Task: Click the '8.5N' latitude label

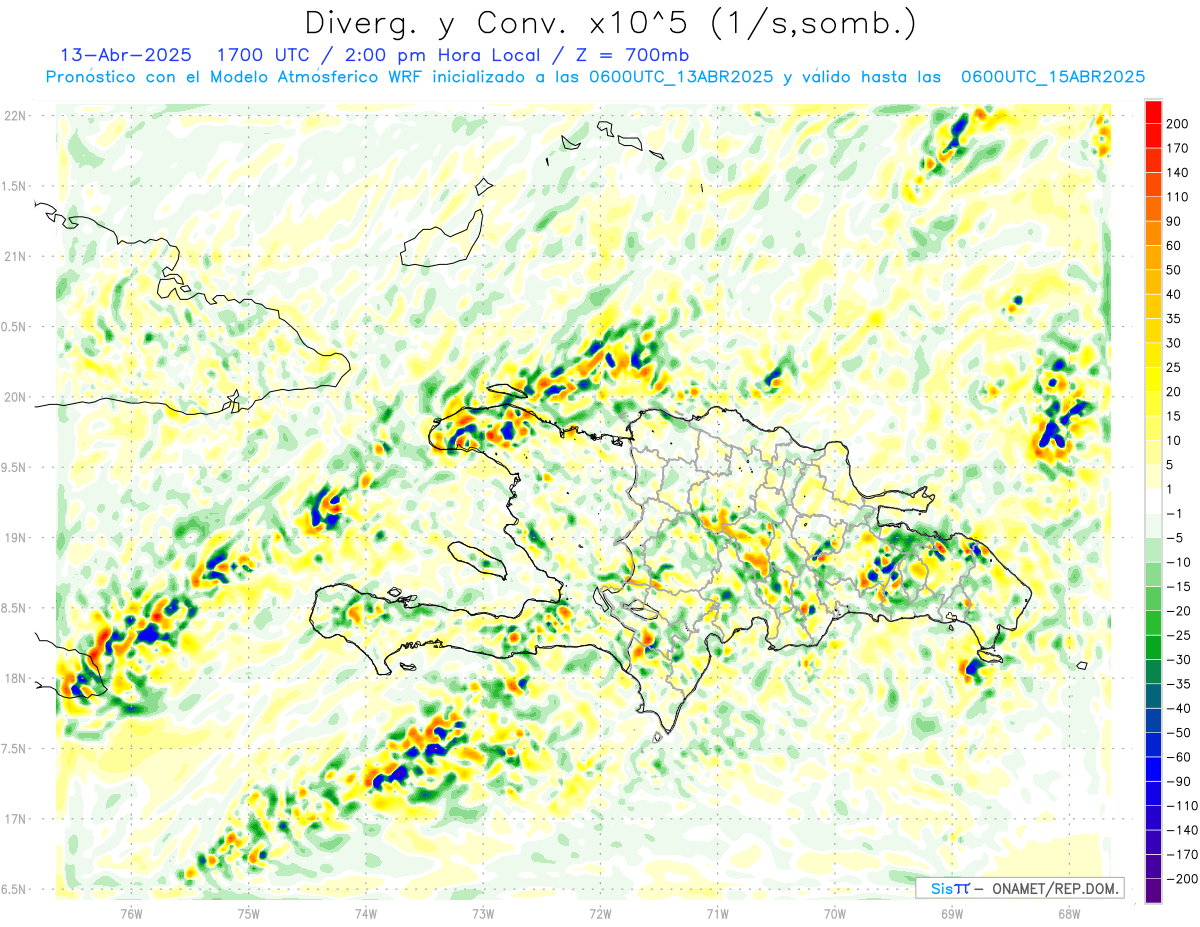Action: (x=14, y=608)
